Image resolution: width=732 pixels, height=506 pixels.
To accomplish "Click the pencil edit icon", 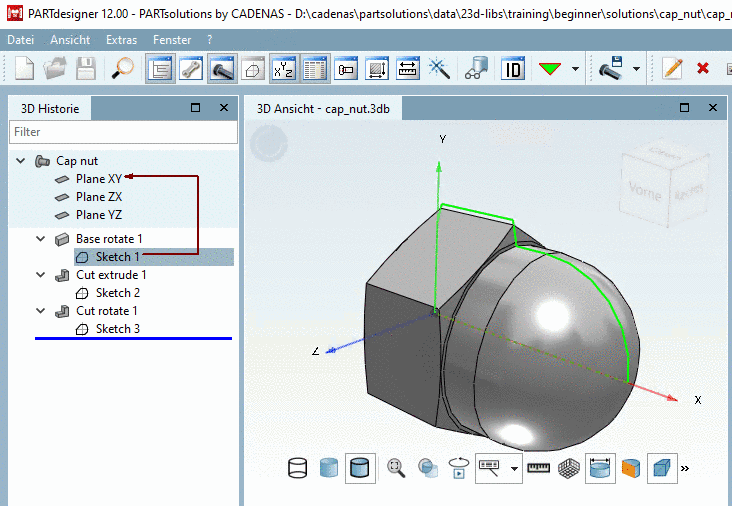I will tap(673, 69).
